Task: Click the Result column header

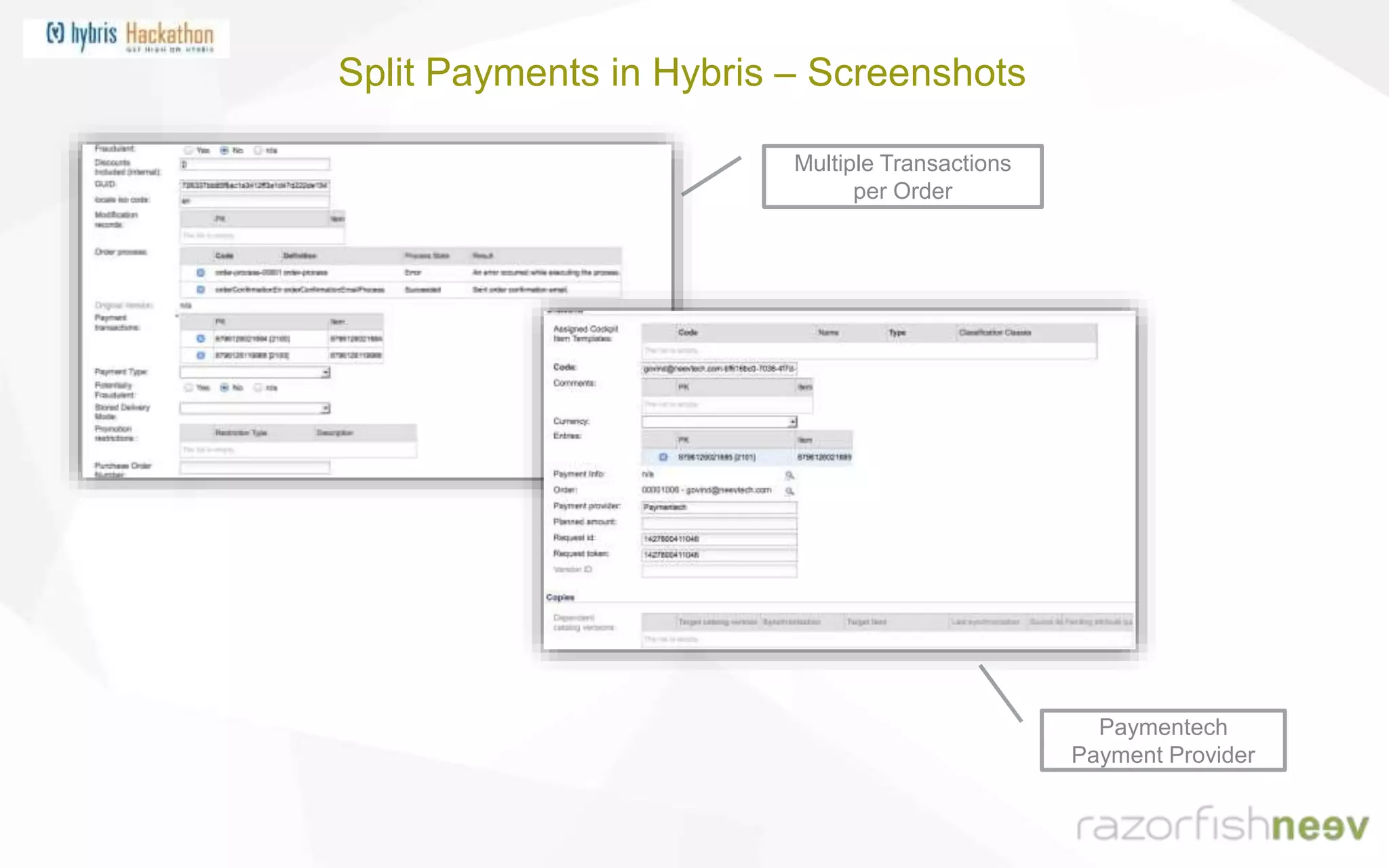Action: pyautogui.click(x=483, y=256)
